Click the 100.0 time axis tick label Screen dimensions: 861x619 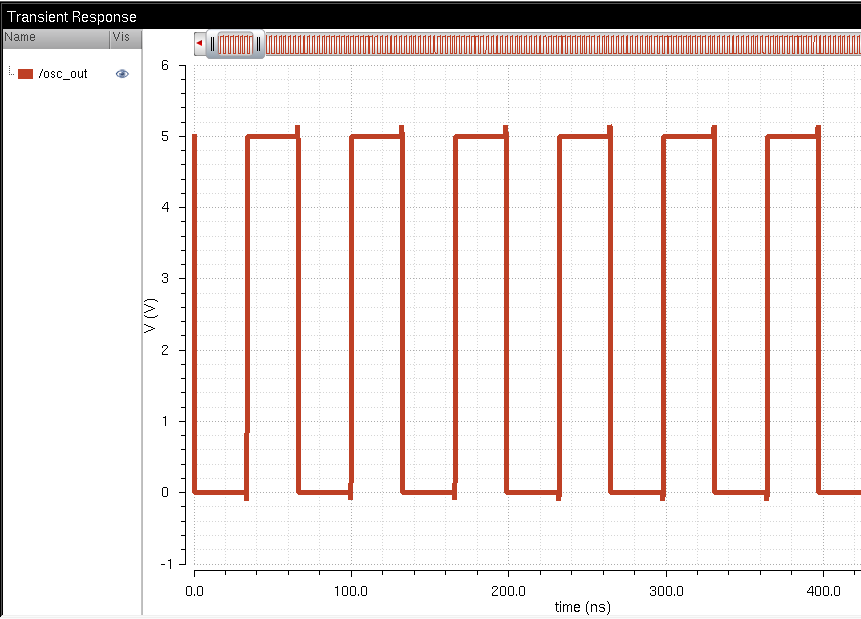351,591
